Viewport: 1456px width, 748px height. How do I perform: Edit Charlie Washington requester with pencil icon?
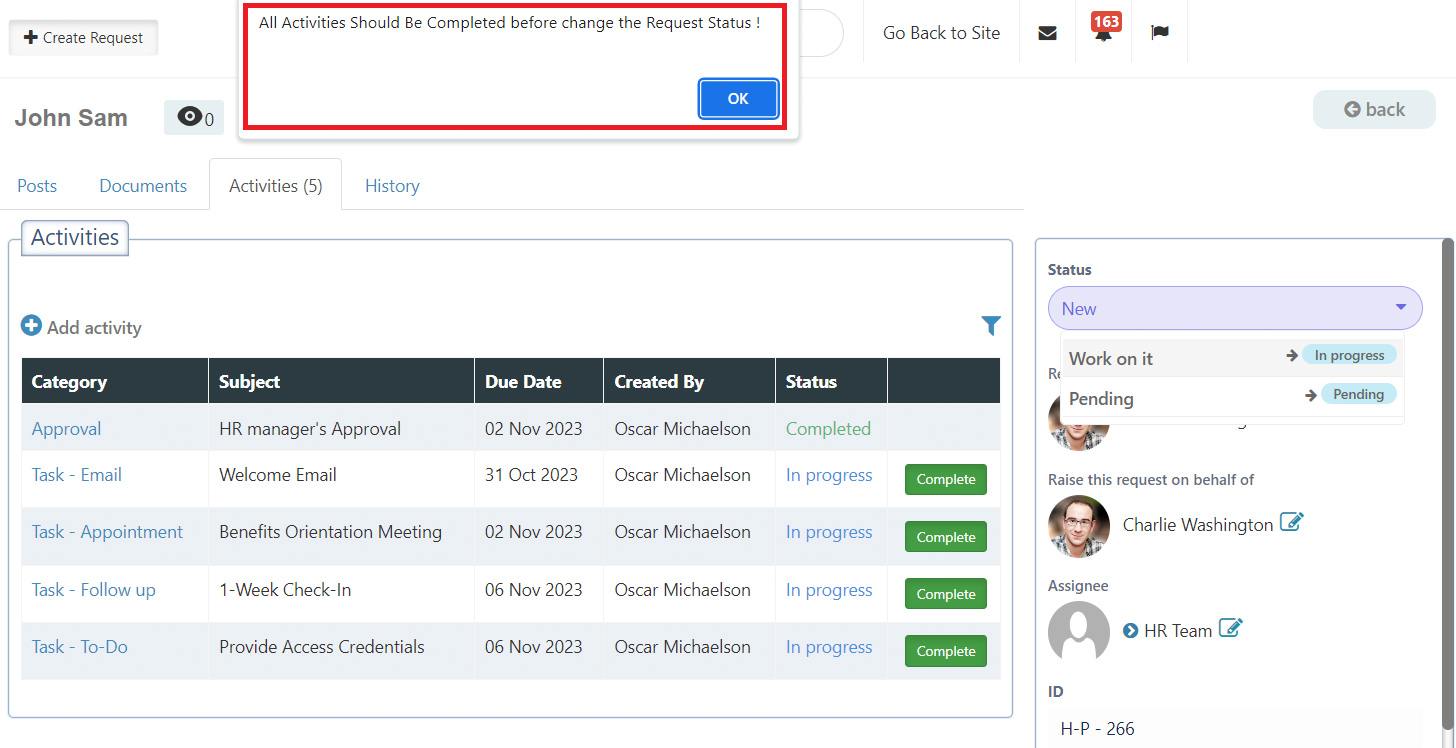click(x=1292, y=523)
